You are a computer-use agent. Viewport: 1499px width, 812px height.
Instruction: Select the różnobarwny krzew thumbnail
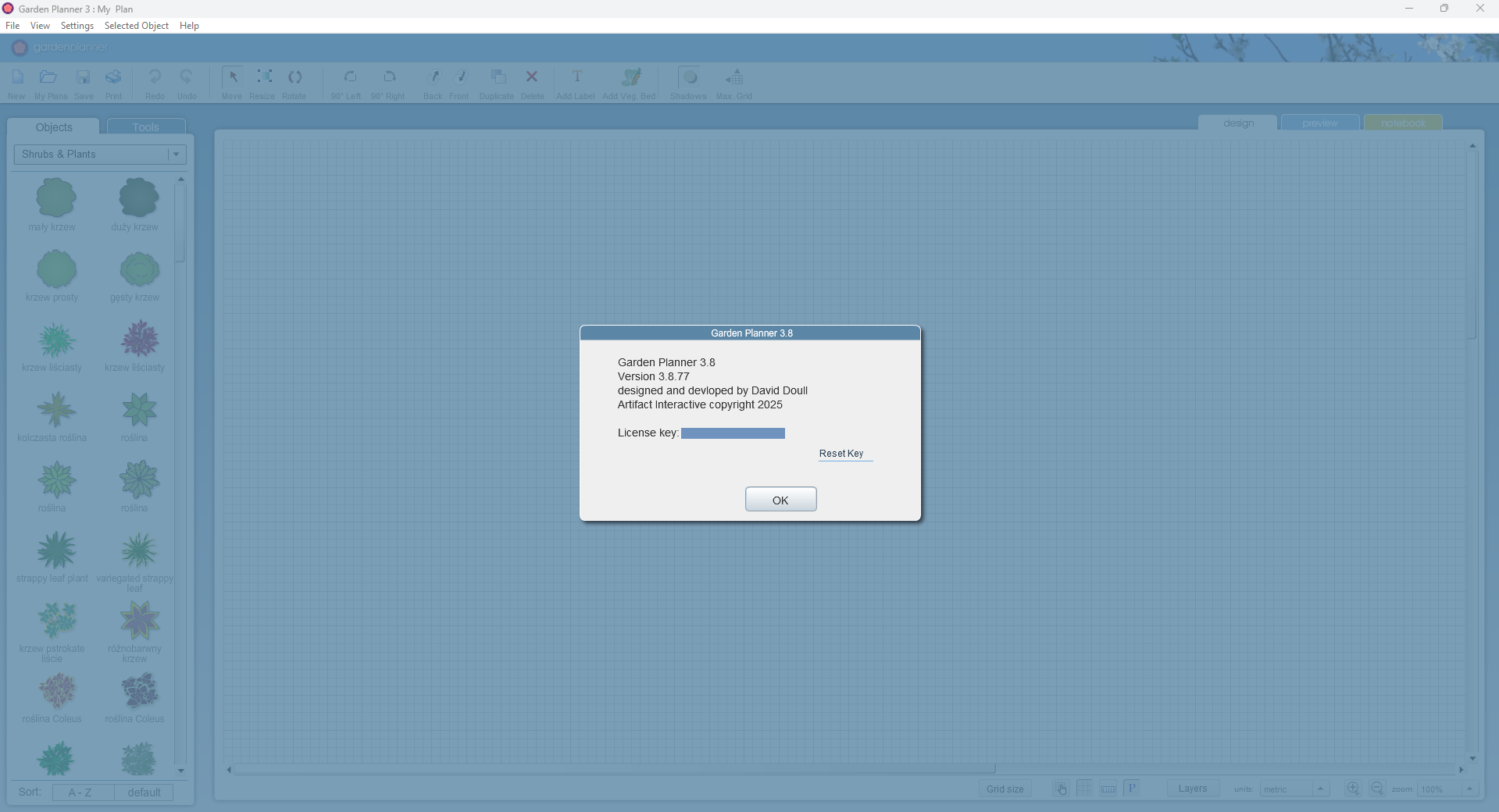click(140, 621)
